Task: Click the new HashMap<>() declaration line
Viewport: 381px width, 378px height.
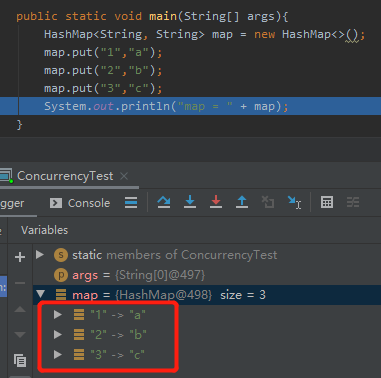Action: 205,35
